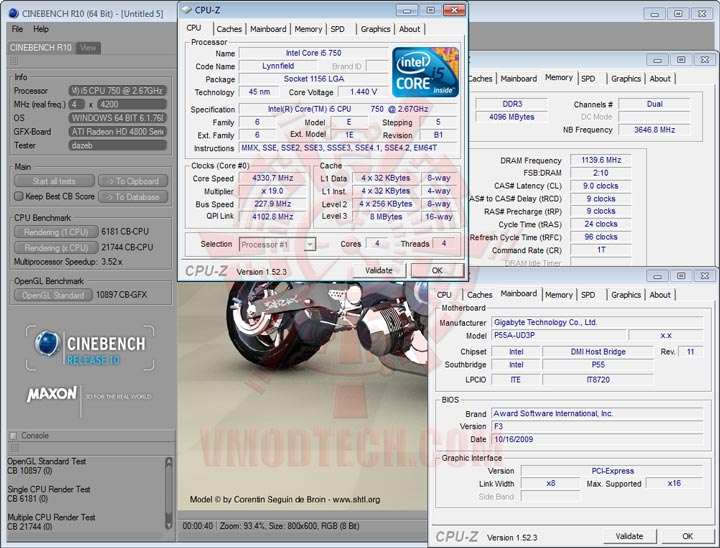Click Validate in front CPU-Z window
The image size is (720, 548).
pyautogui.click(x=379, y=271)
